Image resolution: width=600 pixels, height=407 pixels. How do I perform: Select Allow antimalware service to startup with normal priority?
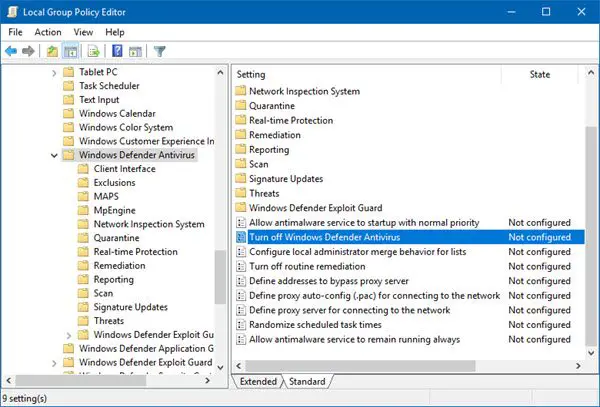point(364,222)
